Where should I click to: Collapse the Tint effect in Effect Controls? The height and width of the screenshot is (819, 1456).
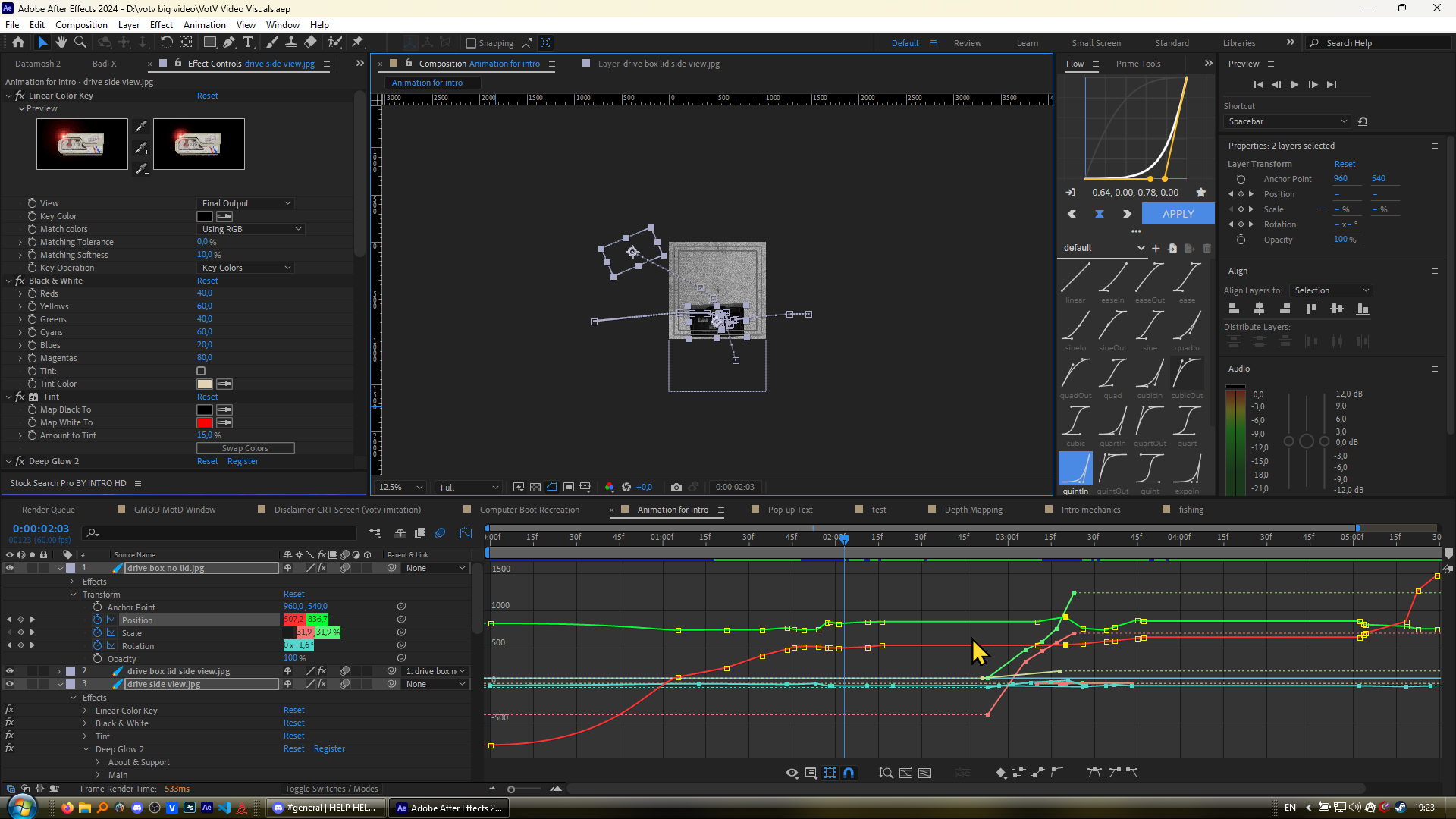coord(8,397)
